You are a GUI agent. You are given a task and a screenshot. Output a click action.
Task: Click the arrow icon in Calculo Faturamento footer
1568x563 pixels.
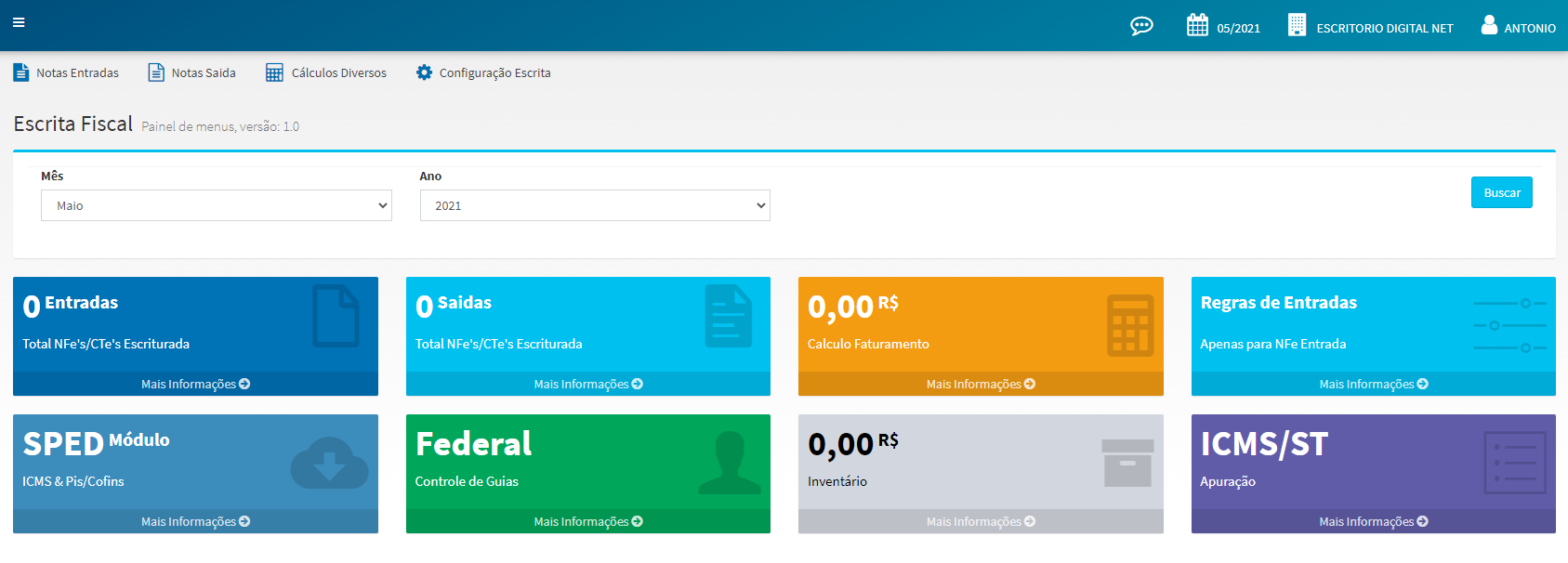1030,384
